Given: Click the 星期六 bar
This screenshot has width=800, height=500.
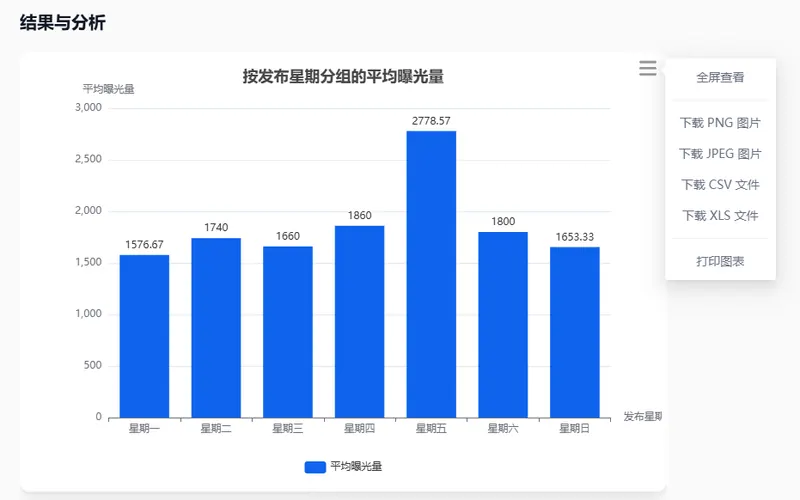Looking at the screenshot, I should tap(503, 325).
